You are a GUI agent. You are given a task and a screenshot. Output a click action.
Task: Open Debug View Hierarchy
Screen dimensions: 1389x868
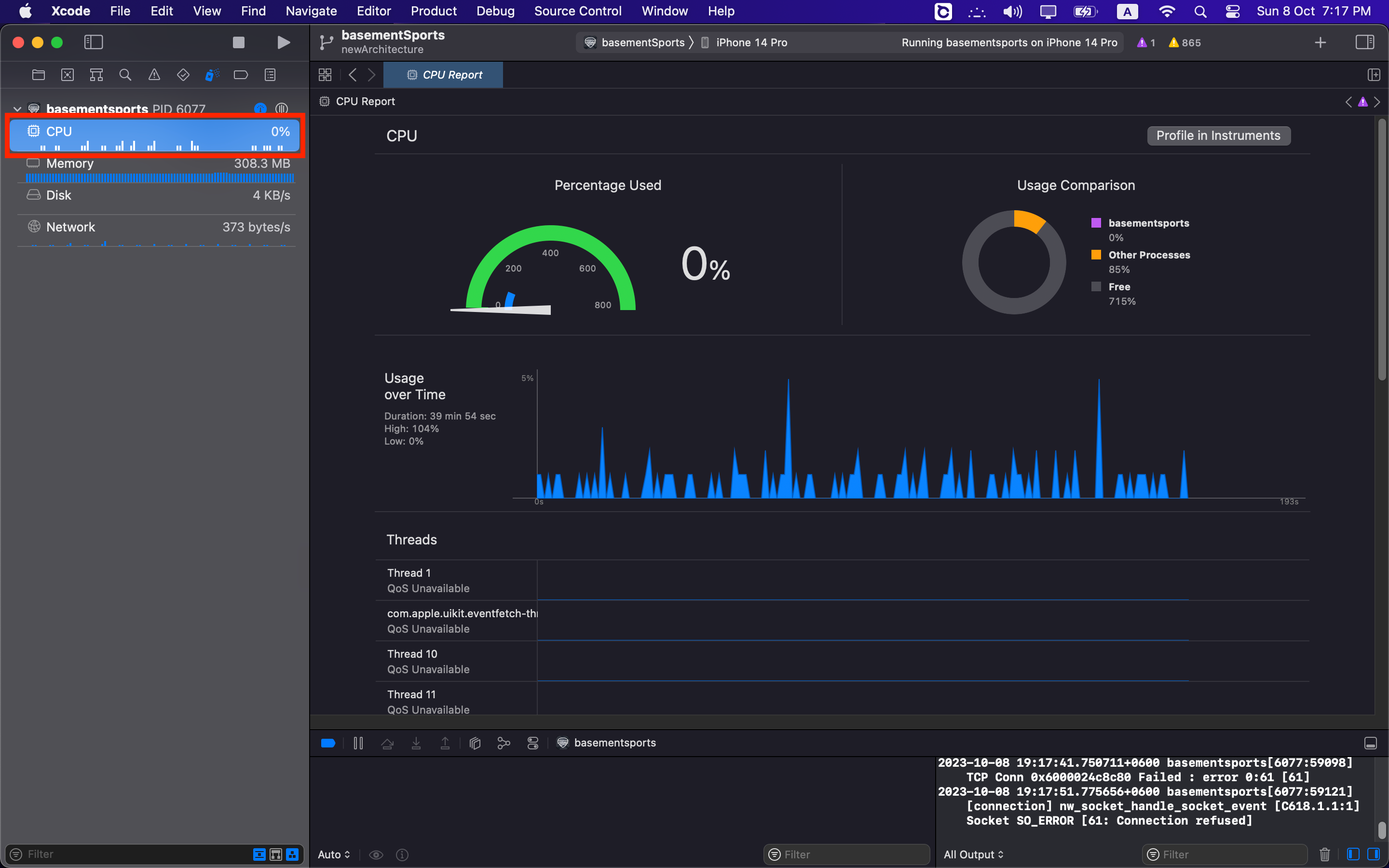click(475, 743)
